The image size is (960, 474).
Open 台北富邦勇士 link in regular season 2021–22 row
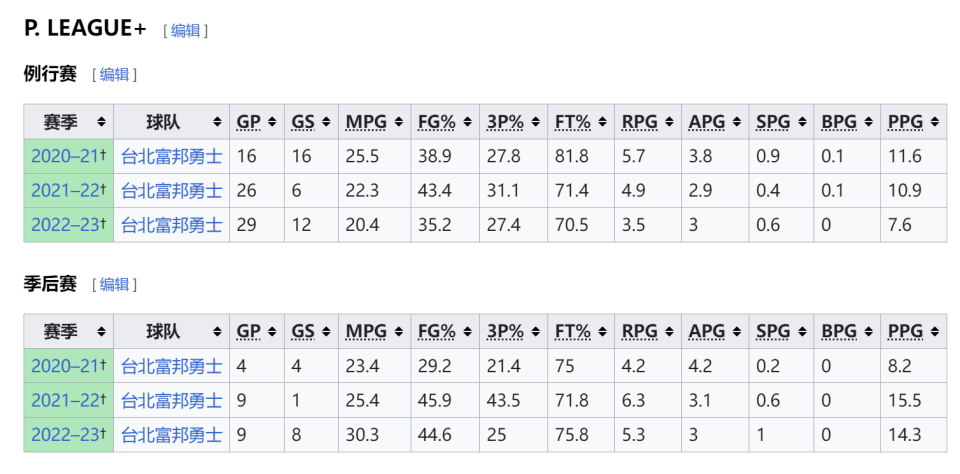tap(172, 190)
